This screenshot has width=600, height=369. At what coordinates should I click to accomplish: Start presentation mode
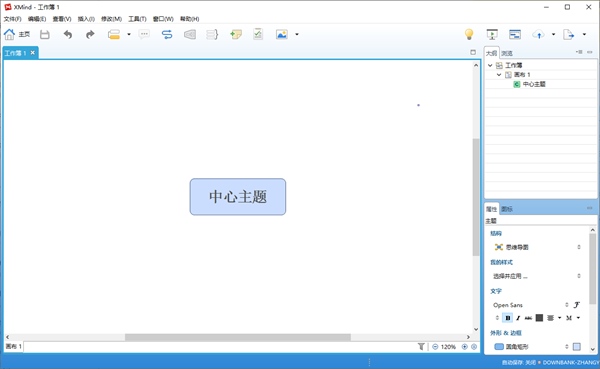[492, 34]
